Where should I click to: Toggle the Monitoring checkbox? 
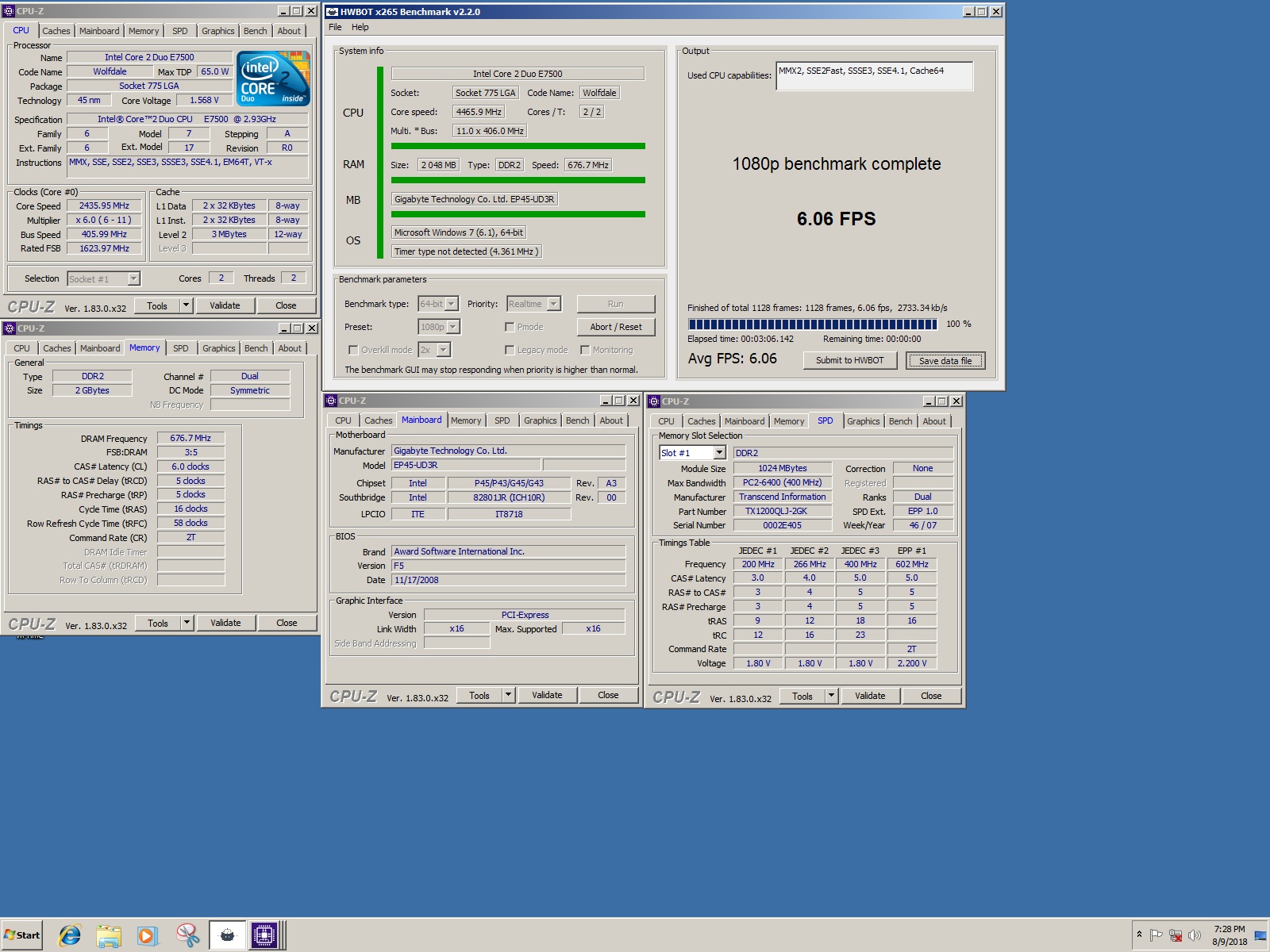click(585, 350)
